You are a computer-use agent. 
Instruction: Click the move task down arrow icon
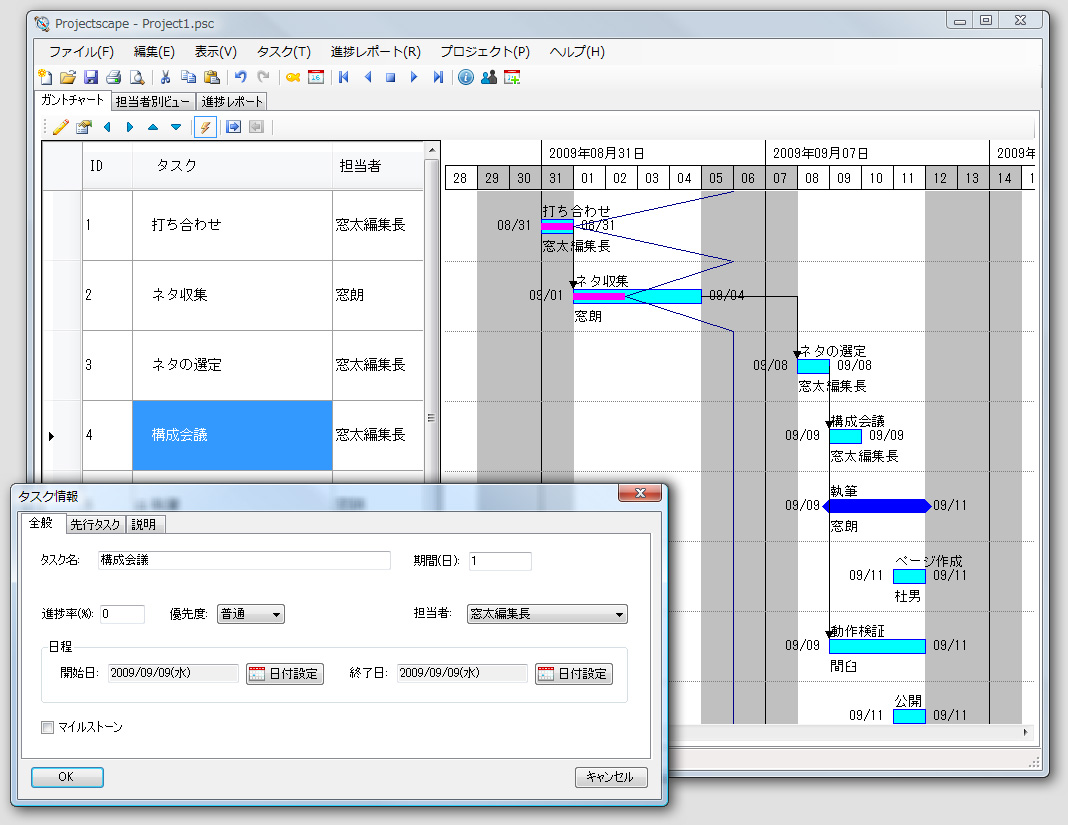coord(174,126)
